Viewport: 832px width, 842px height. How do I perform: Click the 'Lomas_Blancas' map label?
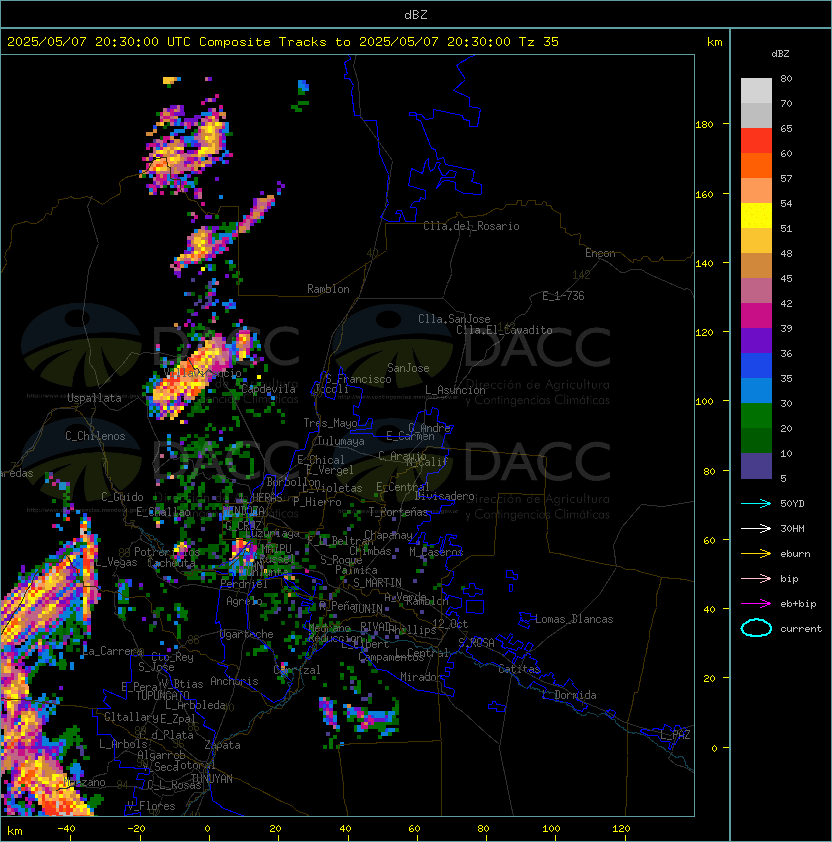click(574, 619)
